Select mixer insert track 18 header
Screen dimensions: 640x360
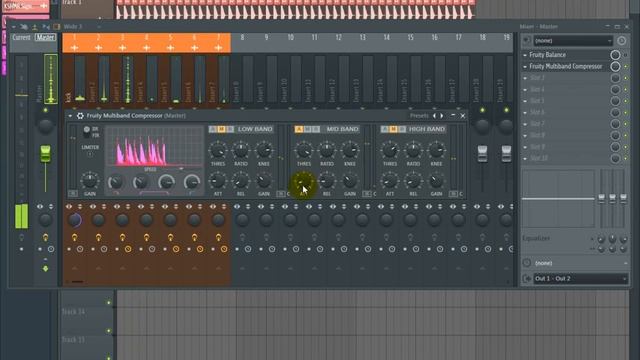point(483,42)
